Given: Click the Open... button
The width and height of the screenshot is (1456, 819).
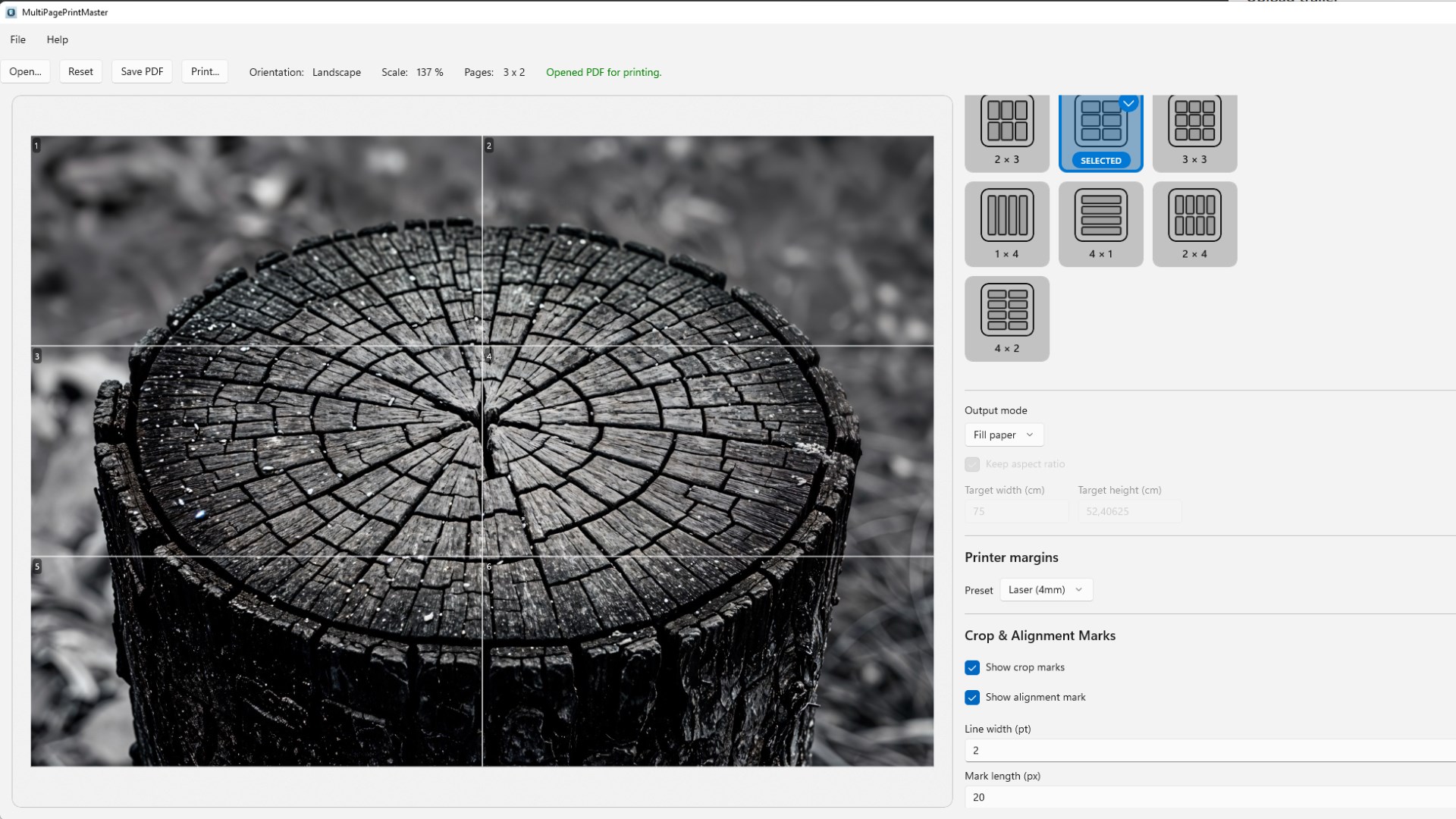Looking at the screenshot, I should (25, 71).
